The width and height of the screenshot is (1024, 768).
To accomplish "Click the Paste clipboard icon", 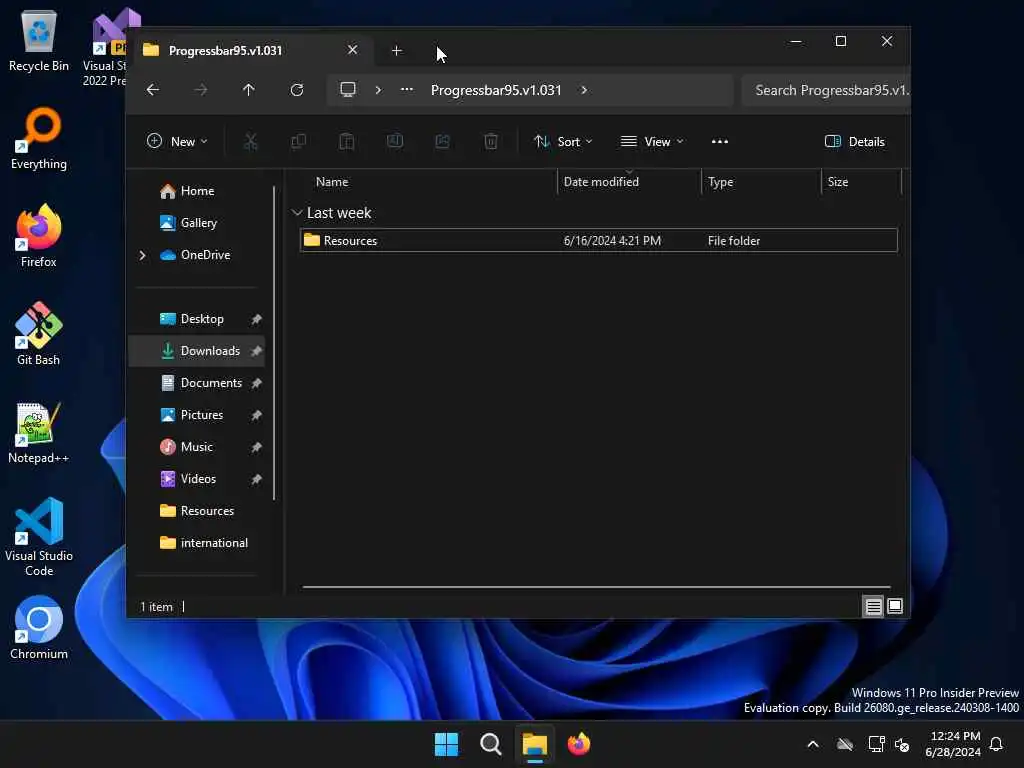I will [347, 142].
